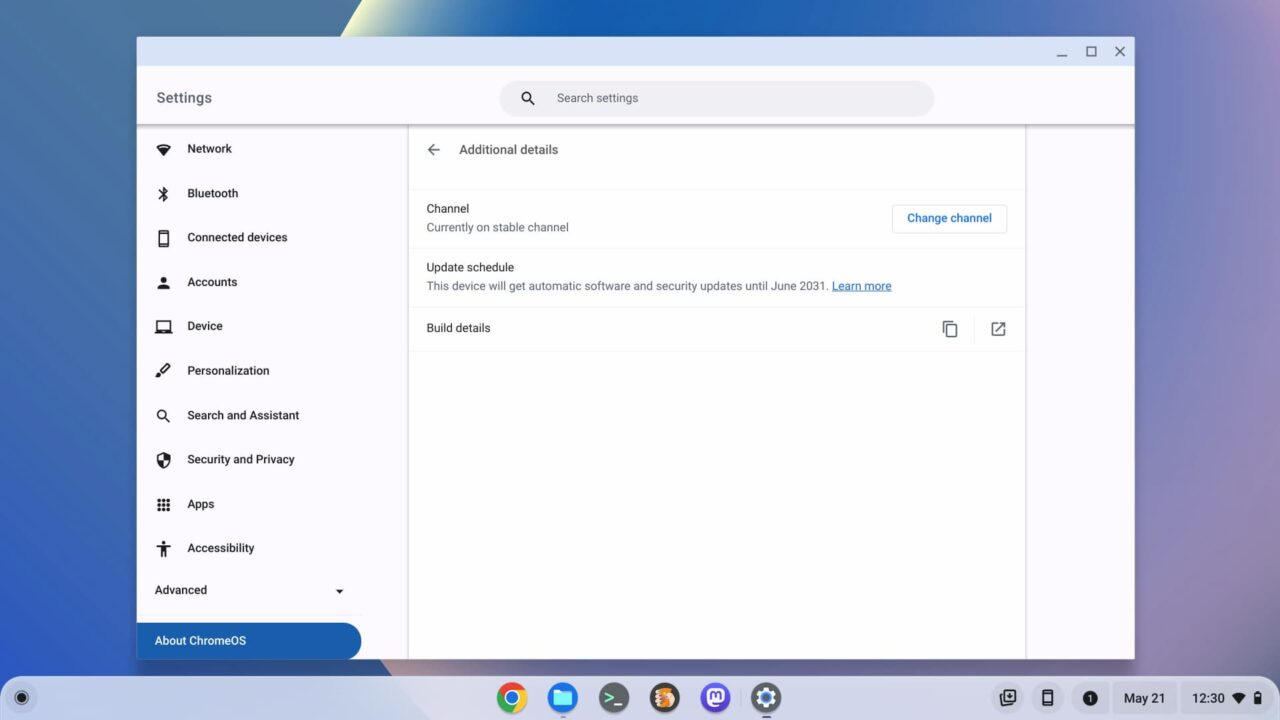1280x720 pixels.
Task: Click the search magnifier icon
Action: (528, 98)
